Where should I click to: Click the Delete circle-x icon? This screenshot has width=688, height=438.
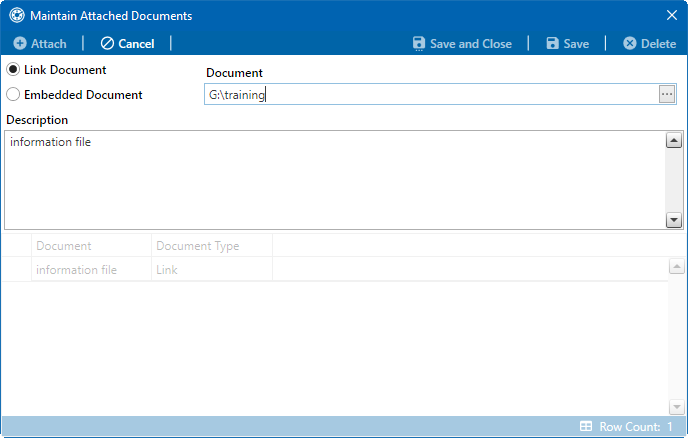coord(630,43)
